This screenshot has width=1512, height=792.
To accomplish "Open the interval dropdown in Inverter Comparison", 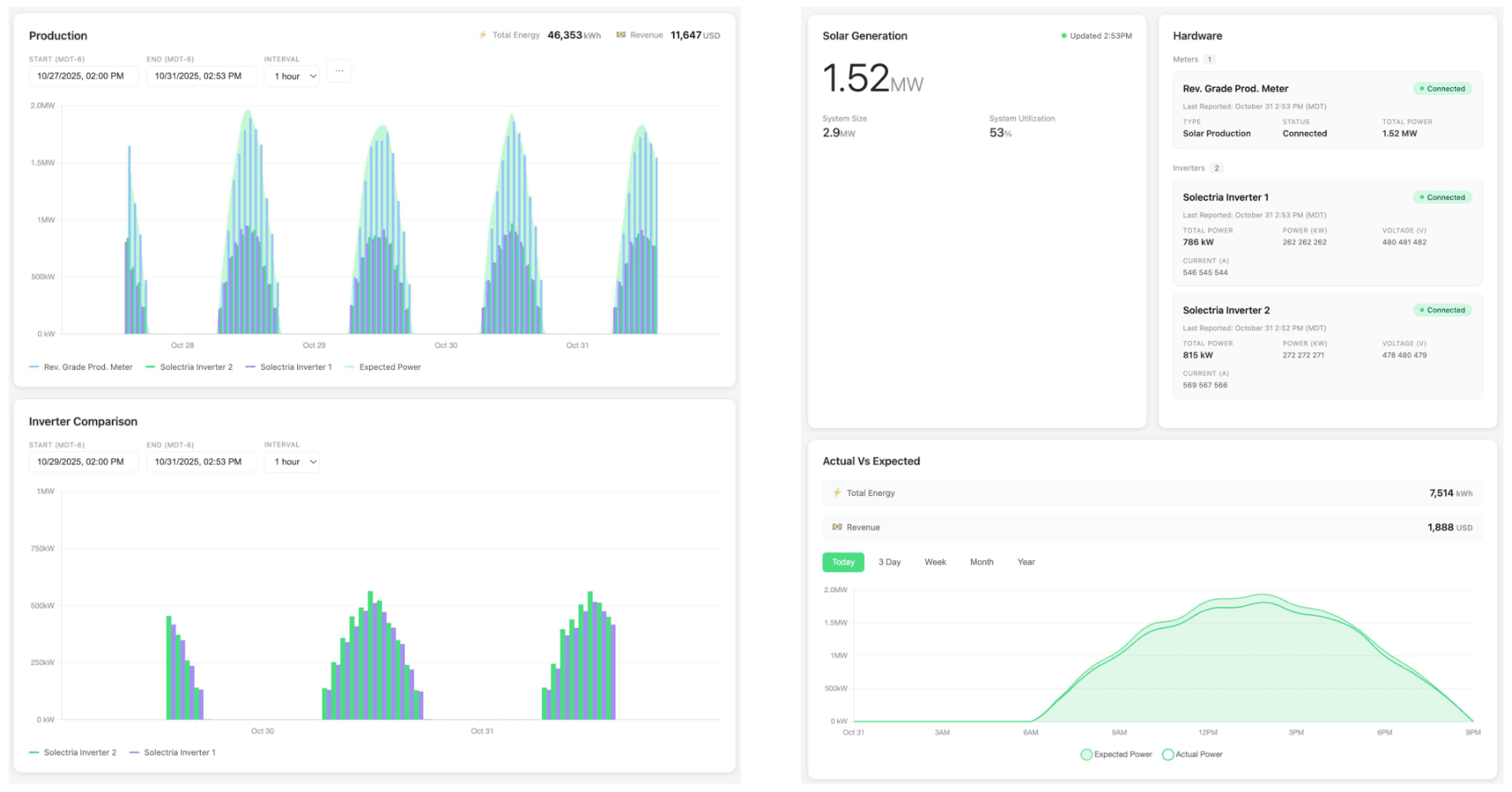I will 291,461.
